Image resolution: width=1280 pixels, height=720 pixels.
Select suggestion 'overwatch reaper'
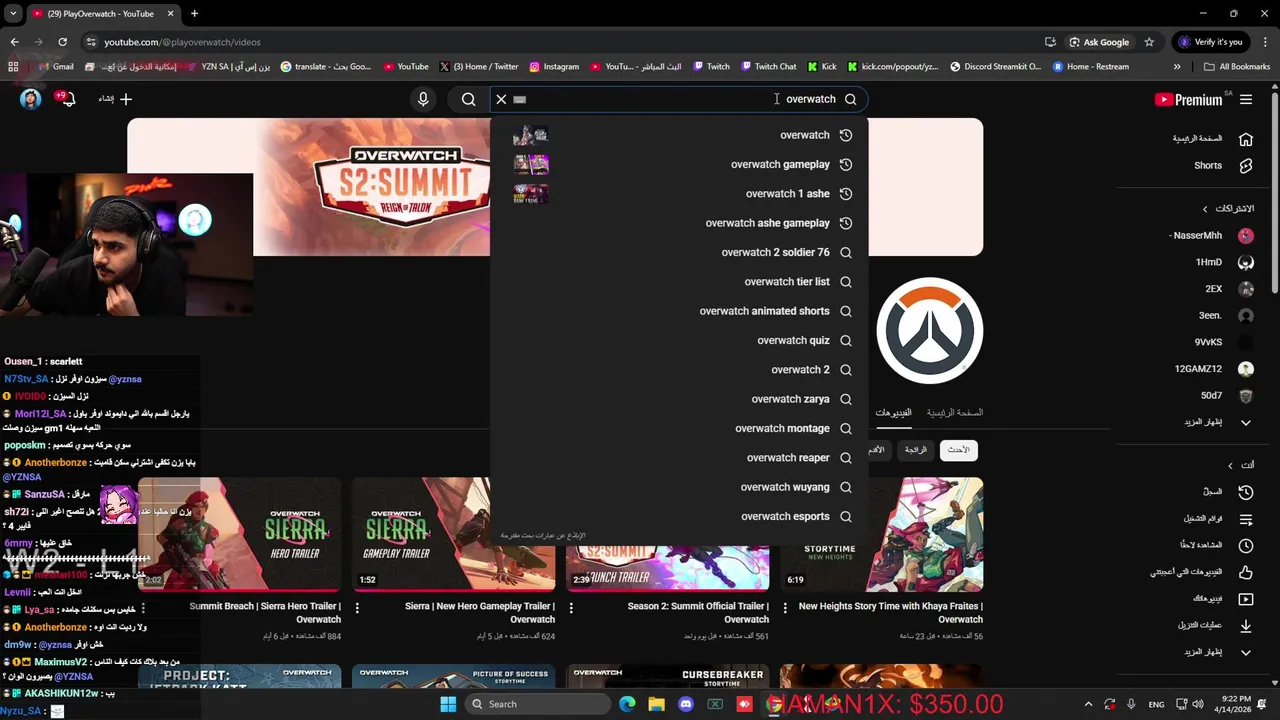[679, 458]
